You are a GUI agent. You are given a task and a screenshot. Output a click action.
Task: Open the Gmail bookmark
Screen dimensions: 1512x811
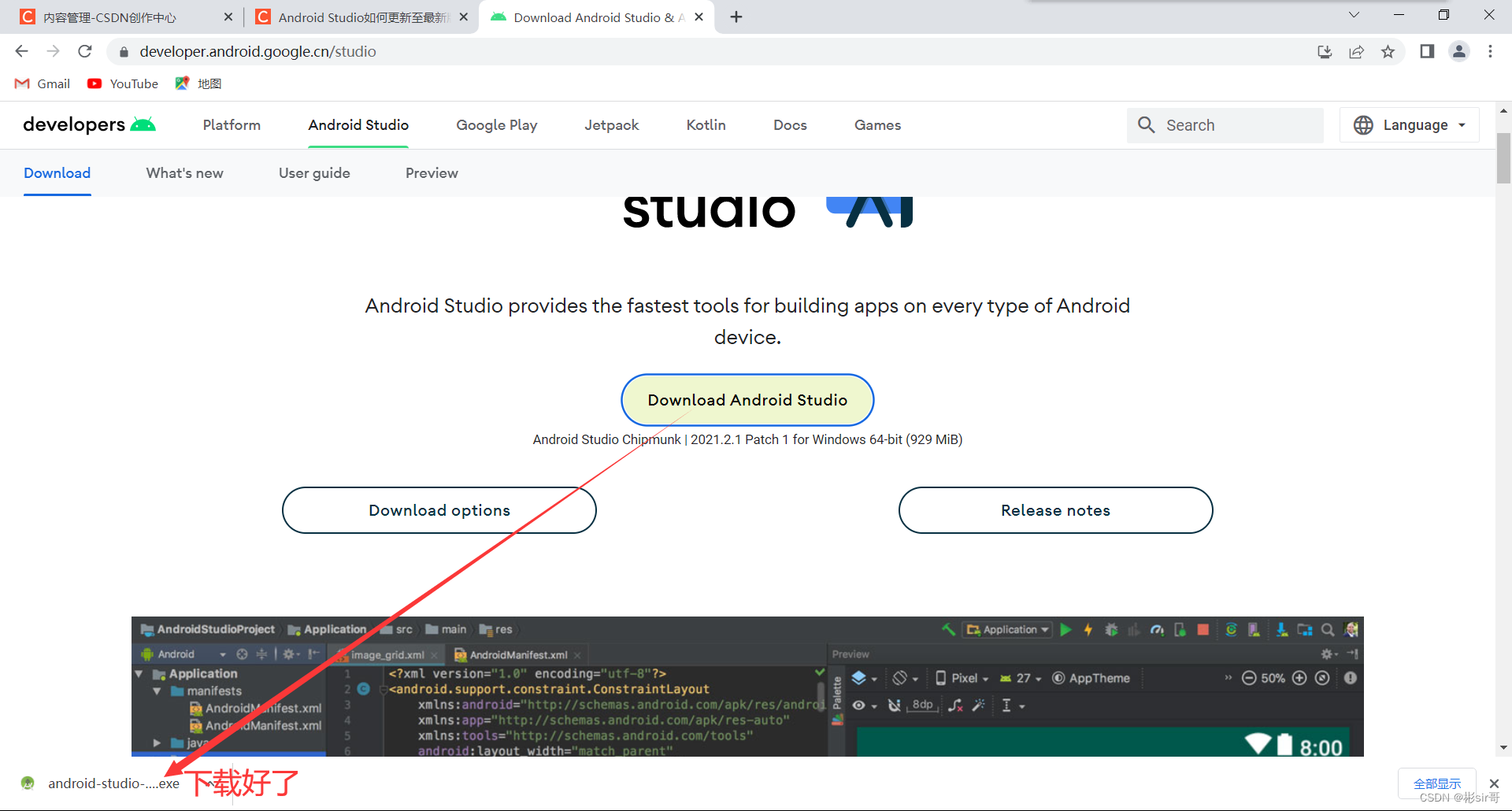pos(43,83)
